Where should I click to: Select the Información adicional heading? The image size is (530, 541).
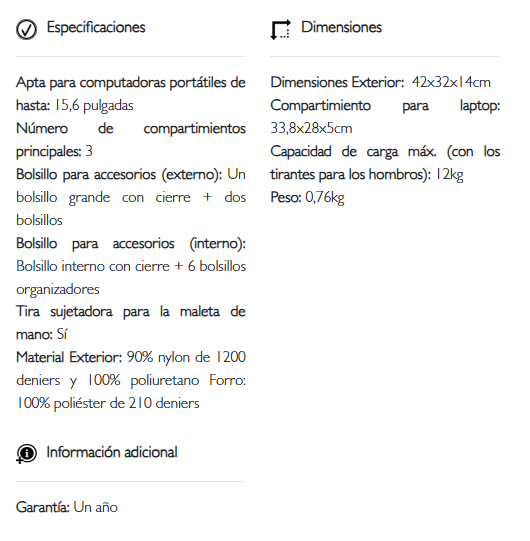[112, 452]
